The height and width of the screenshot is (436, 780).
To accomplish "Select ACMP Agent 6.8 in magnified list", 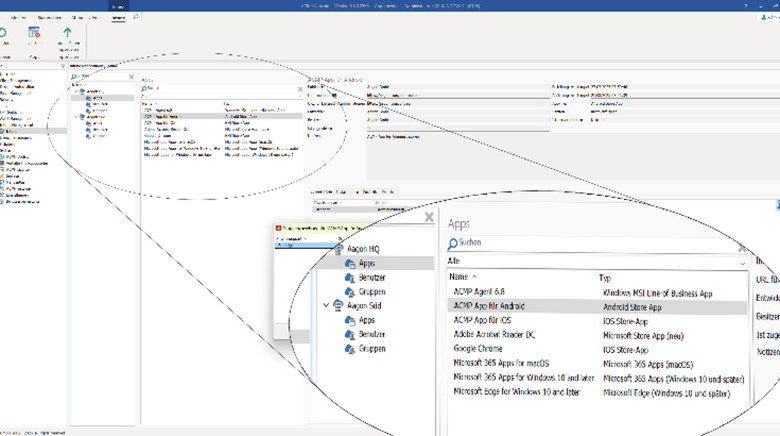I will (479, 292).
